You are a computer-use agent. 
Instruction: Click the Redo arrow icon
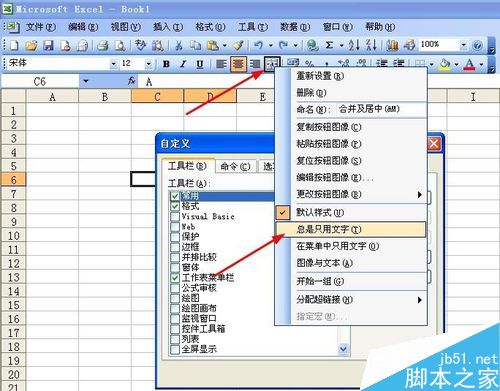click(284, 45)
